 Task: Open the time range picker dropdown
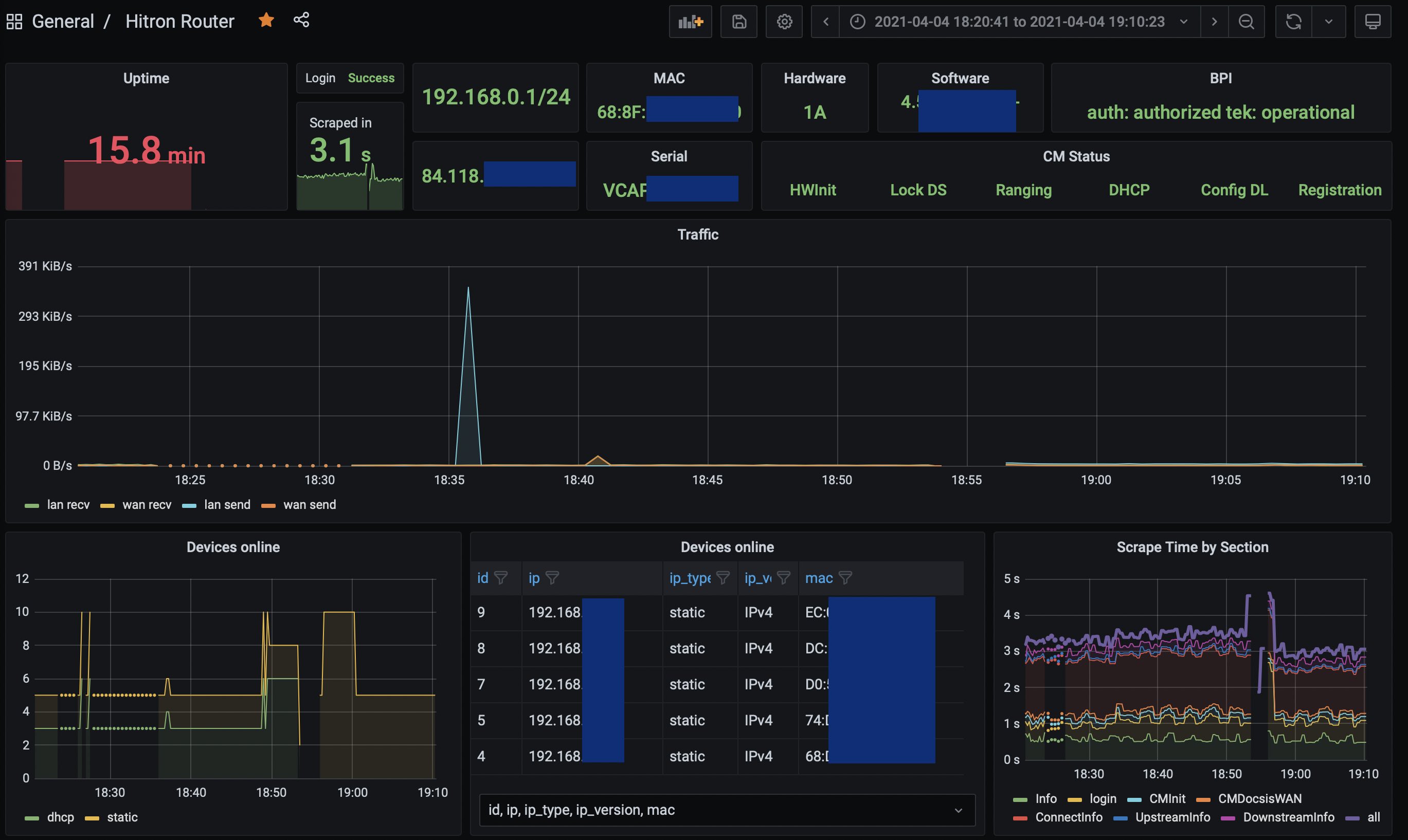pos(1020,22)
